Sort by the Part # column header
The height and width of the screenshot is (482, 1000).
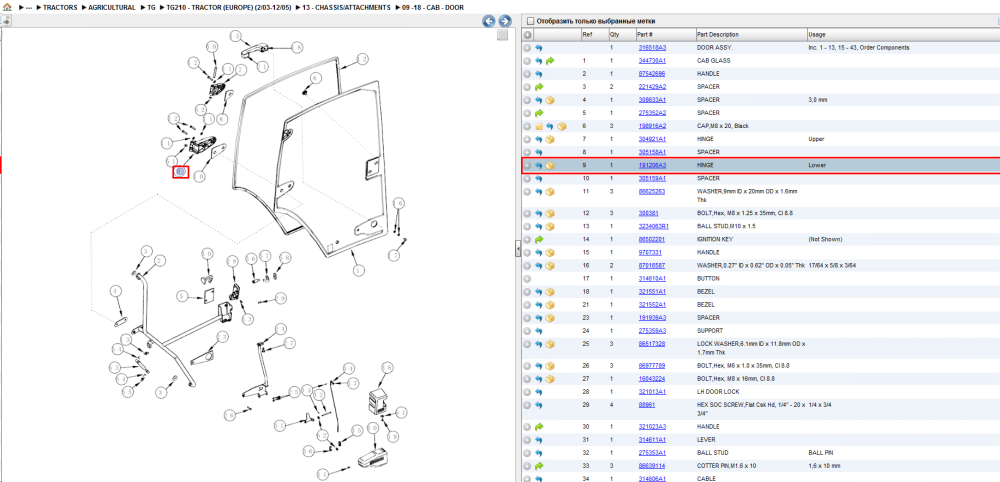tap(665, 34)
